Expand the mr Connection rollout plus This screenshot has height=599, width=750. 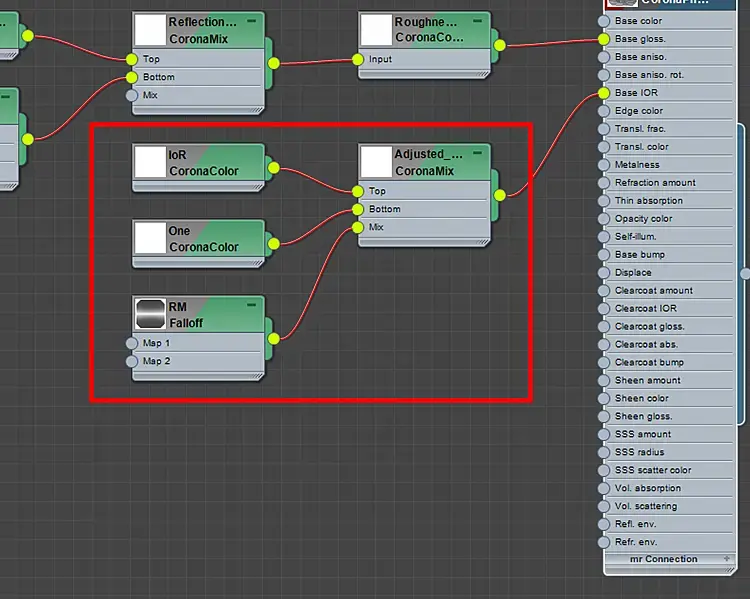[727, 559]
